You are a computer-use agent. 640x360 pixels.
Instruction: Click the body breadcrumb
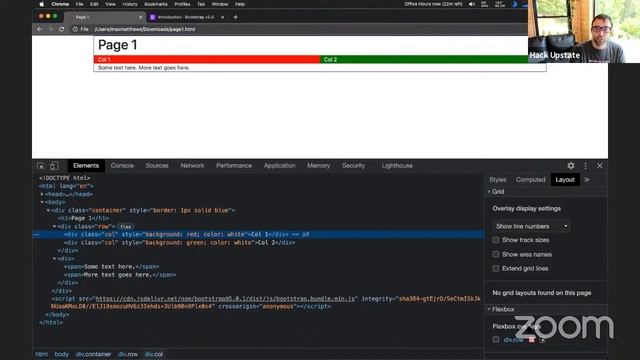[x=62, y=354]
